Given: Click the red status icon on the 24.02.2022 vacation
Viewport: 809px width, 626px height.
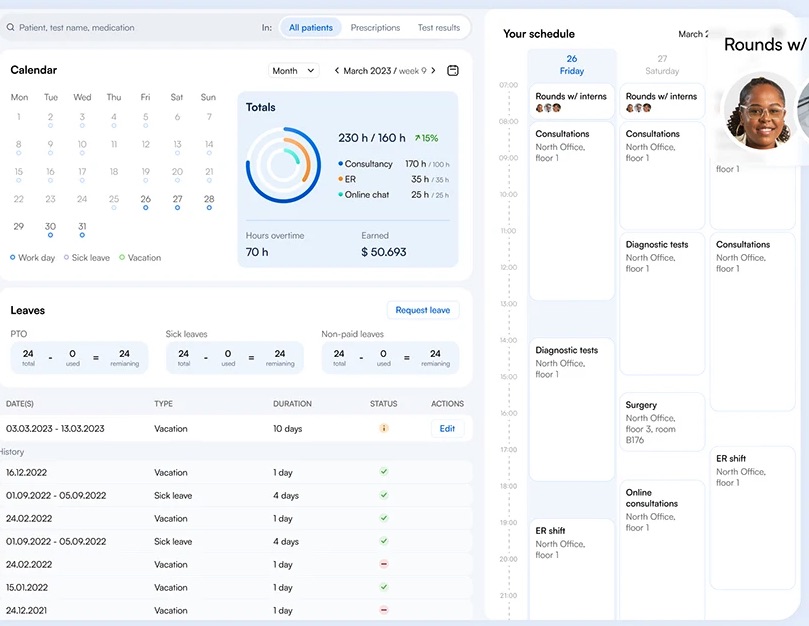Looking at the screenshot, I should [385, 565].
